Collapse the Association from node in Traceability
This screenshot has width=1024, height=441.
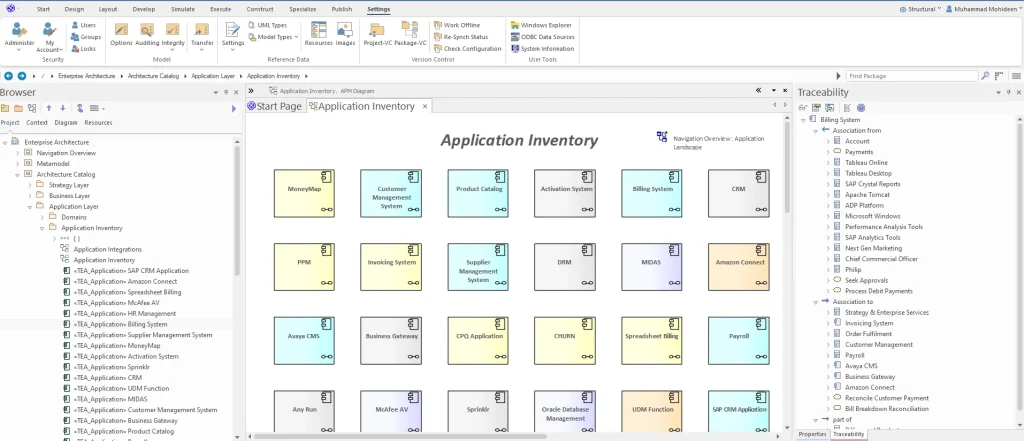[x=816, y=131]
